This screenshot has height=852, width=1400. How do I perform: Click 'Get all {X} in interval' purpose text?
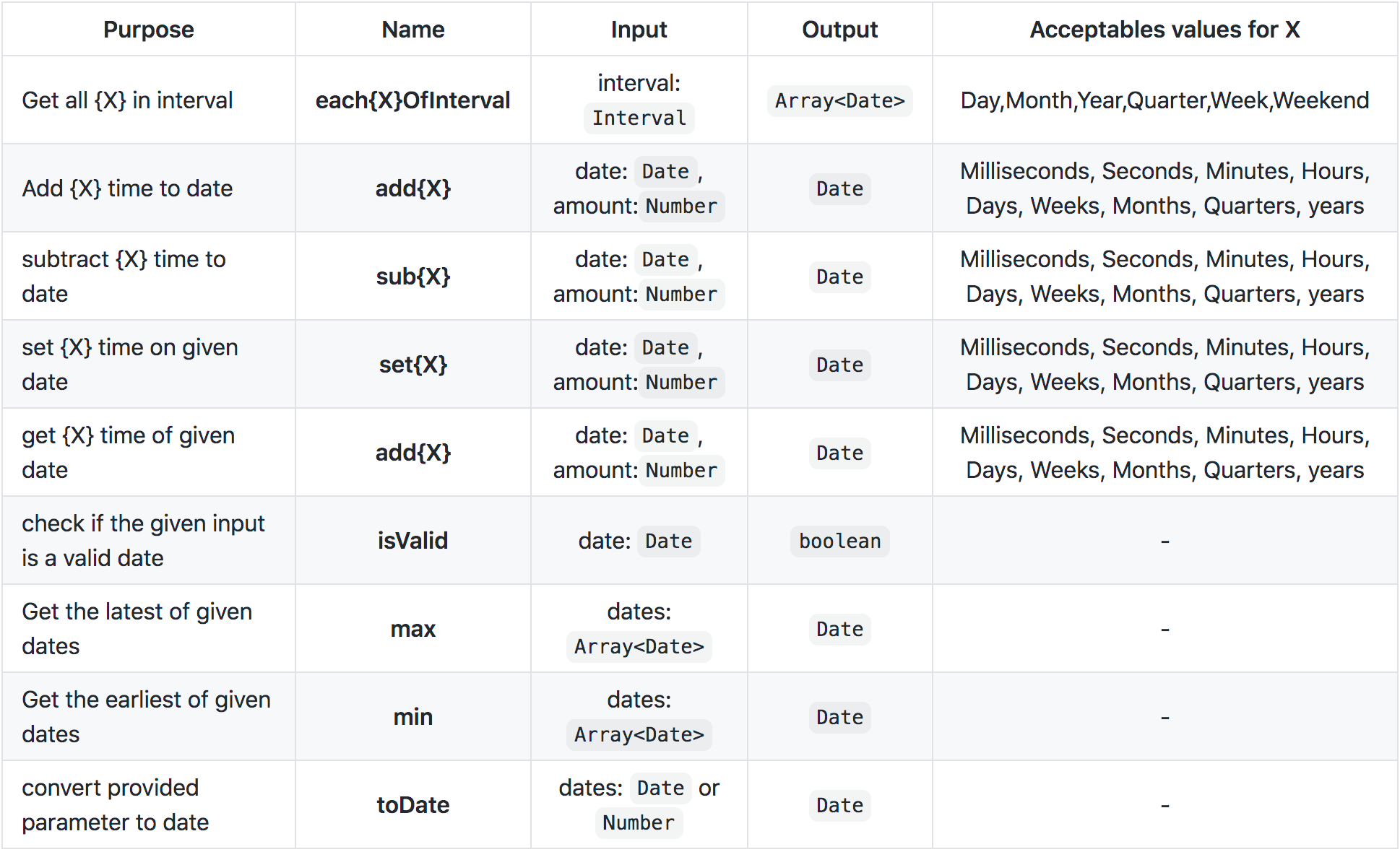point(127,100)
